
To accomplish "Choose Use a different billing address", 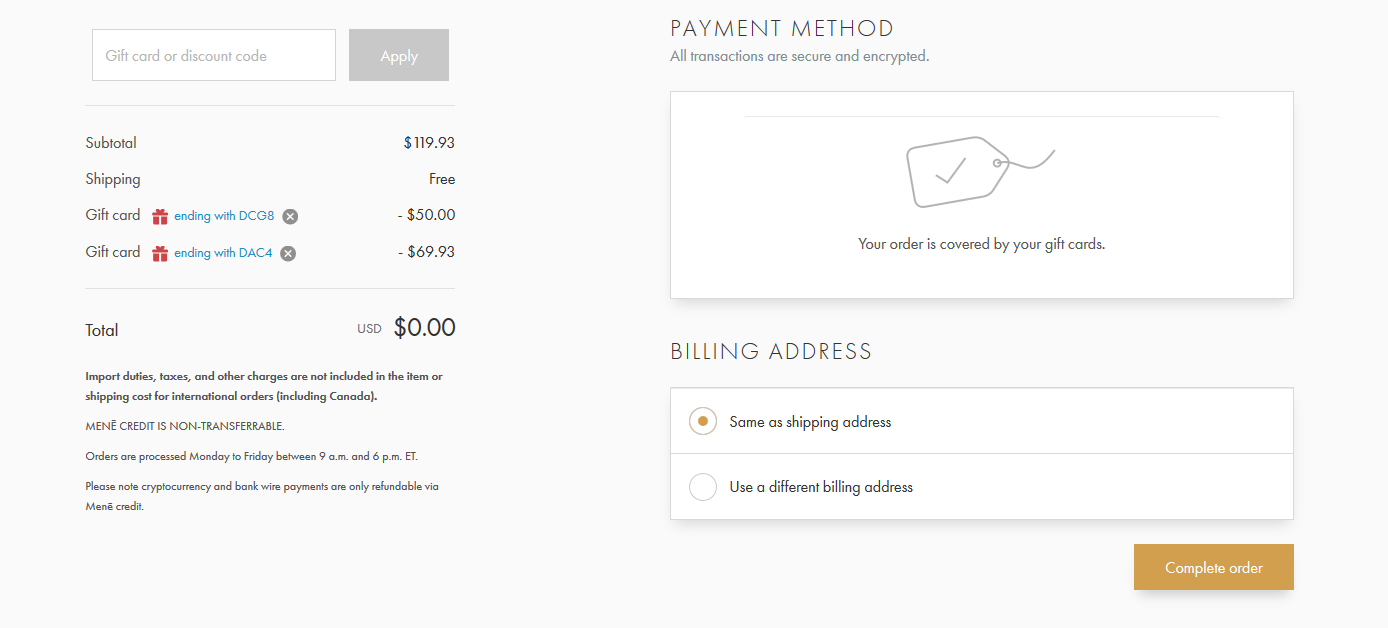I will pos(703,487).
